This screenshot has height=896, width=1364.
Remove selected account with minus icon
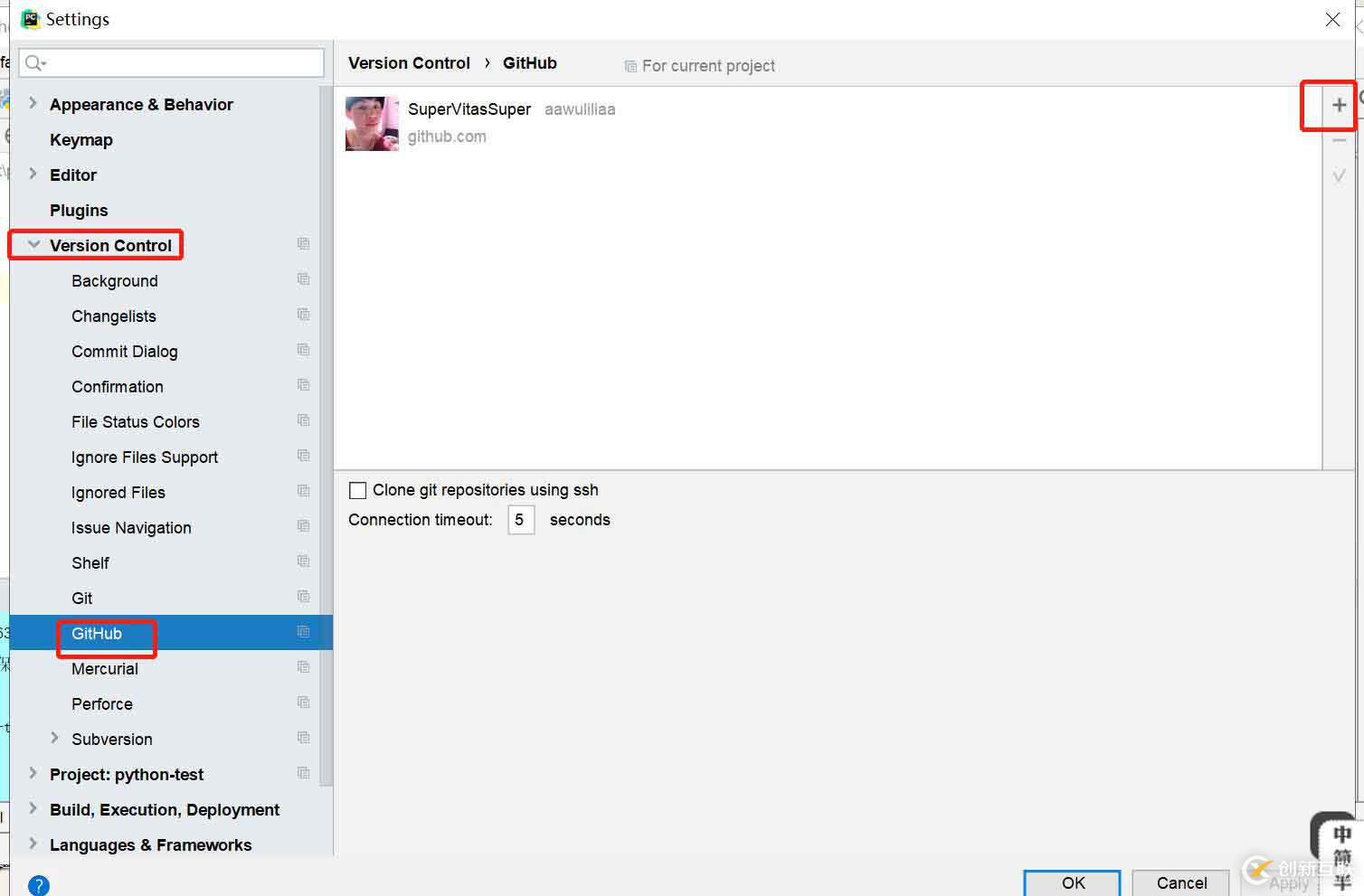[1339, 141]
